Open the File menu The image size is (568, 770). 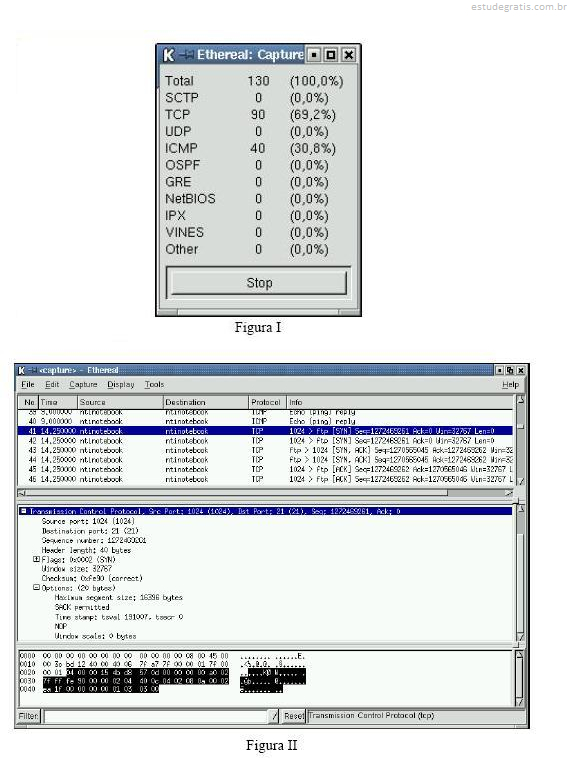(x=28, y=385)
